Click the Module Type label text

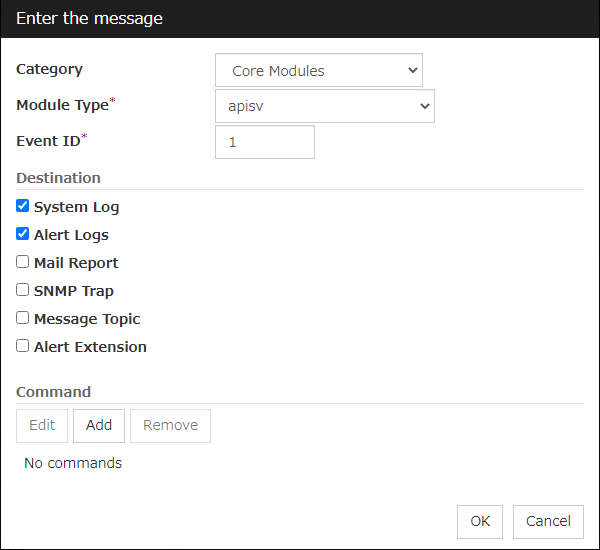click(x=62, y=106)
